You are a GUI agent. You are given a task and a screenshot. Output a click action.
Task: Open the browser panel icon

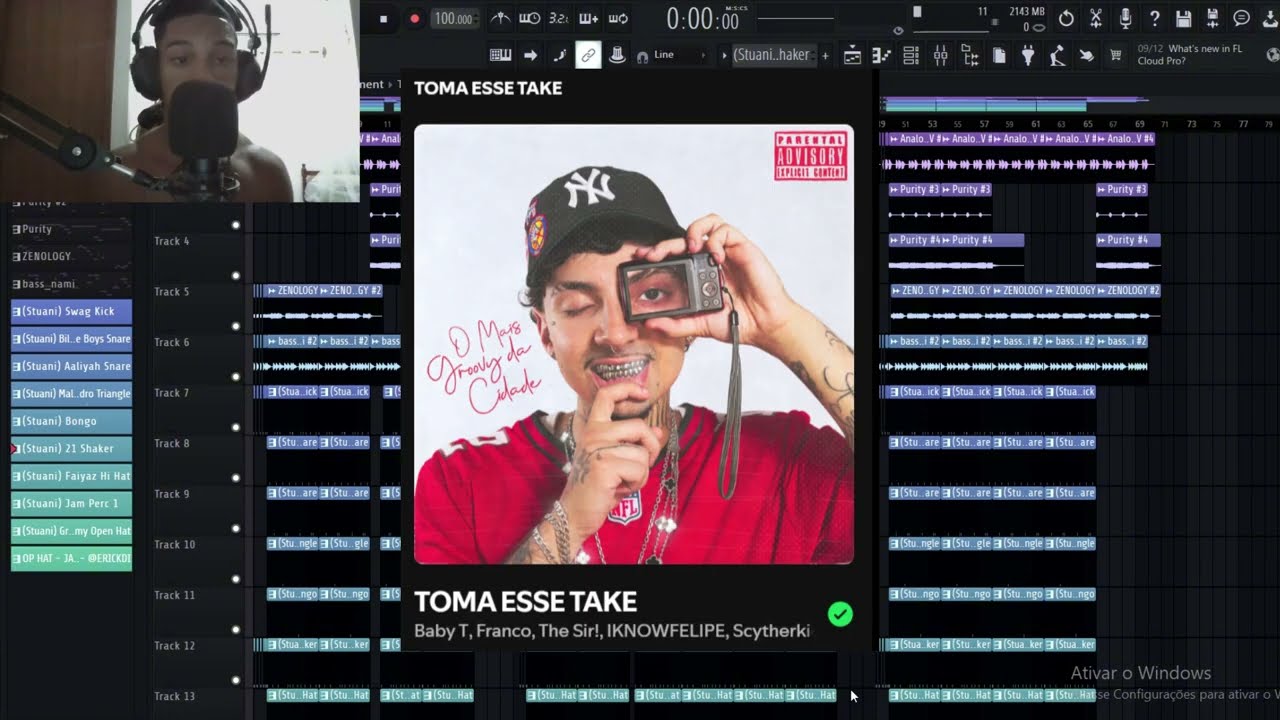tap(970, 56)
